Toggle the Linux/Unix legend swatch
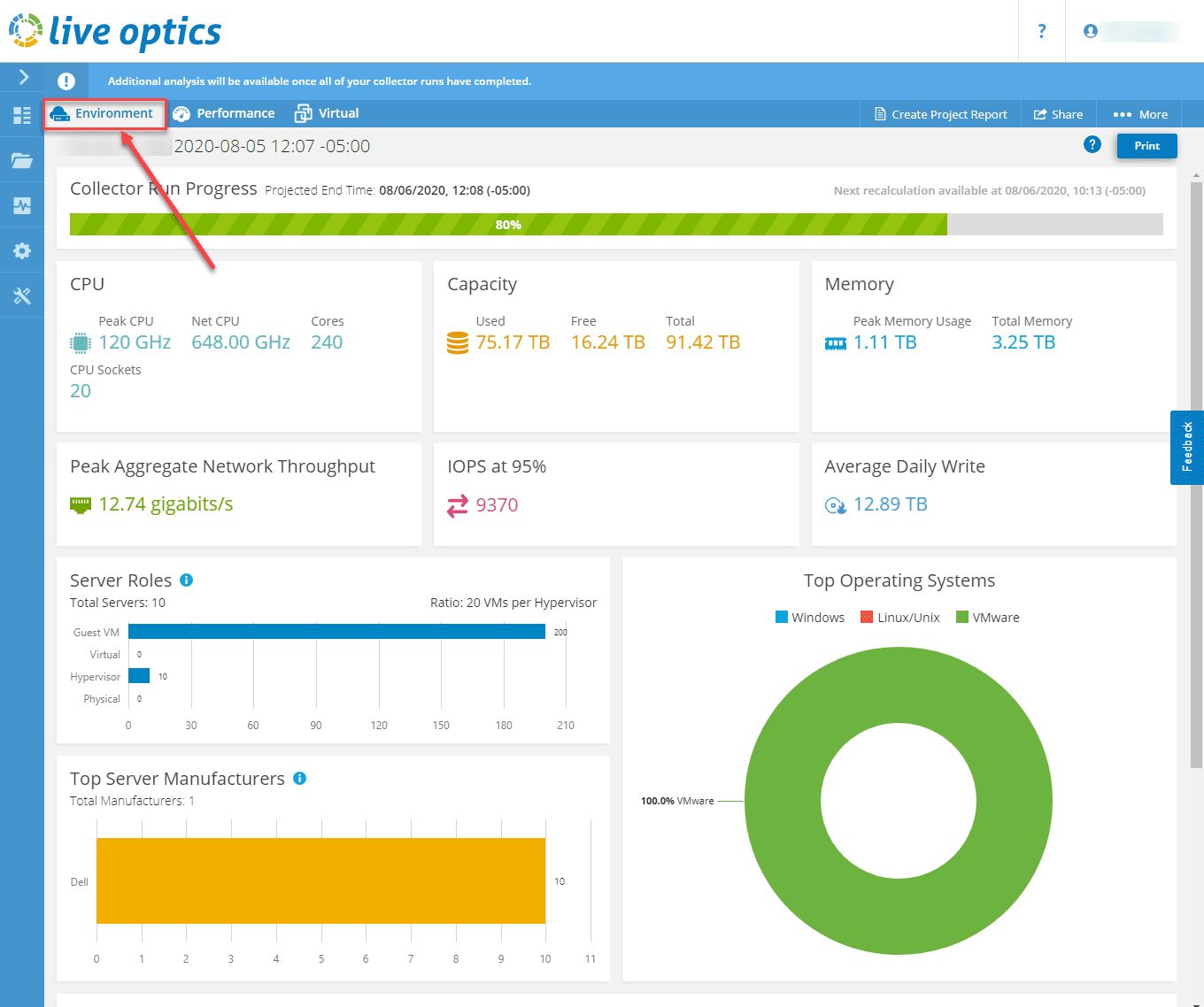 coord(868,617)
